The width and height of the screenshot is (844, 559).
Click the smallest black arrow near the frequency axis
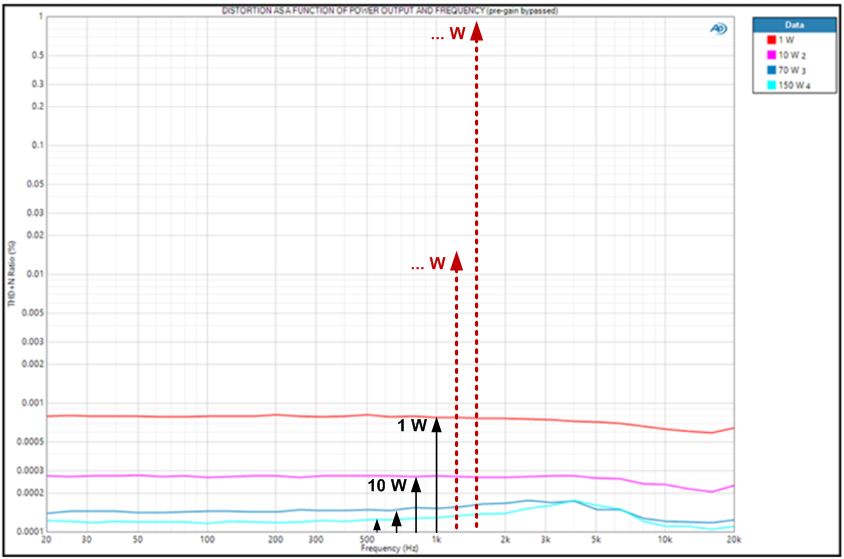[376, 524]
